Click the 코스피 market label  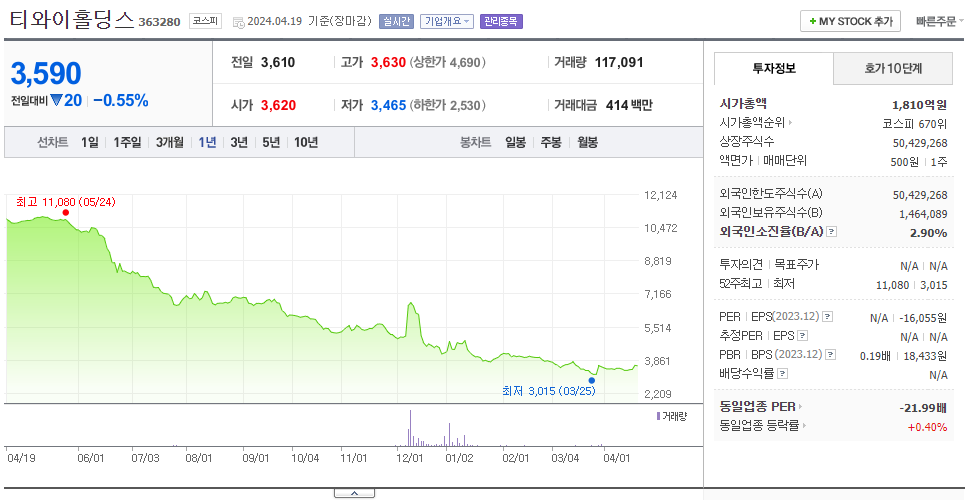205,22
